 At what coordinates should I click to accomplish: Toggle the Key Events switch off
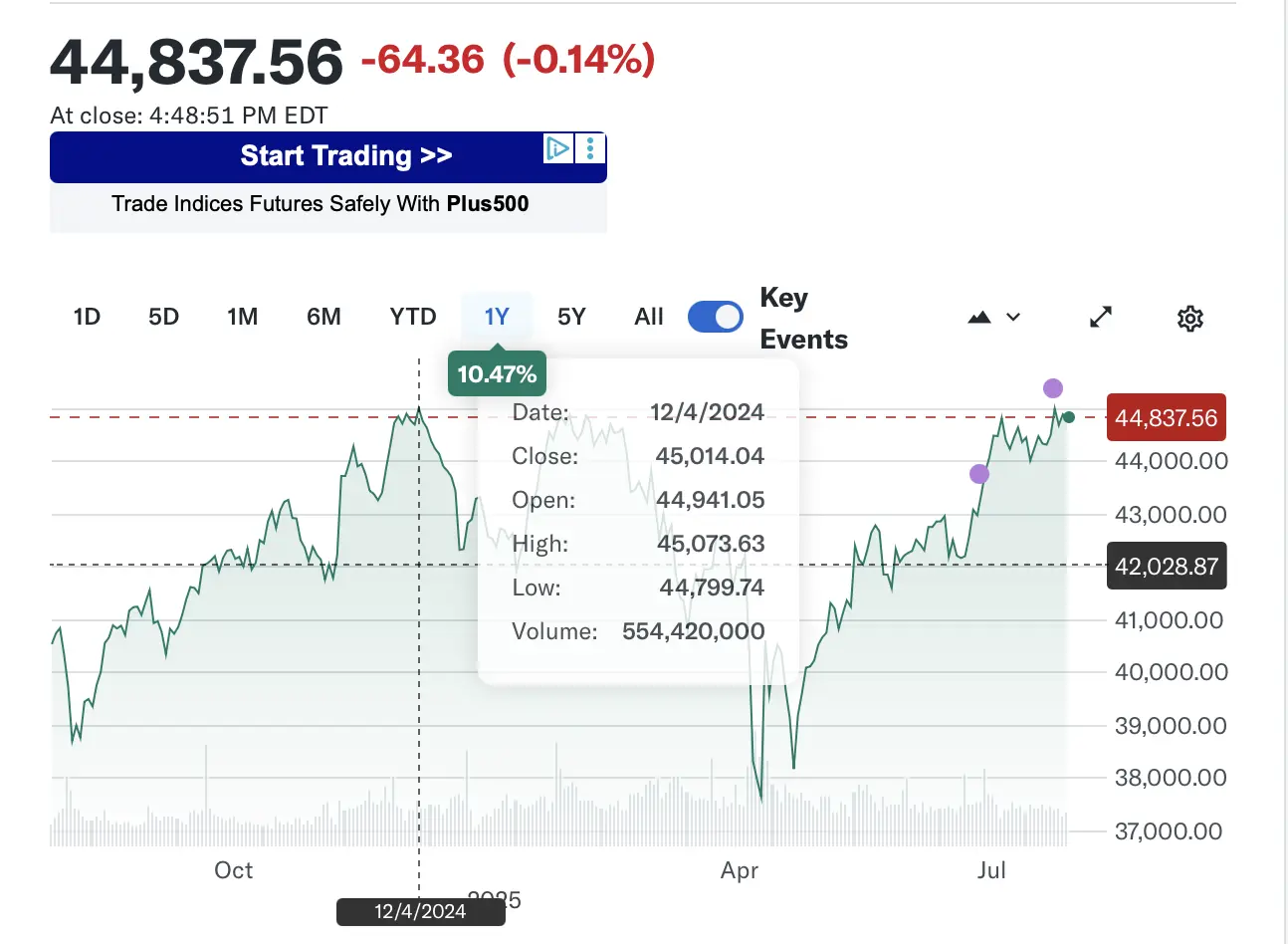[716, 317]
